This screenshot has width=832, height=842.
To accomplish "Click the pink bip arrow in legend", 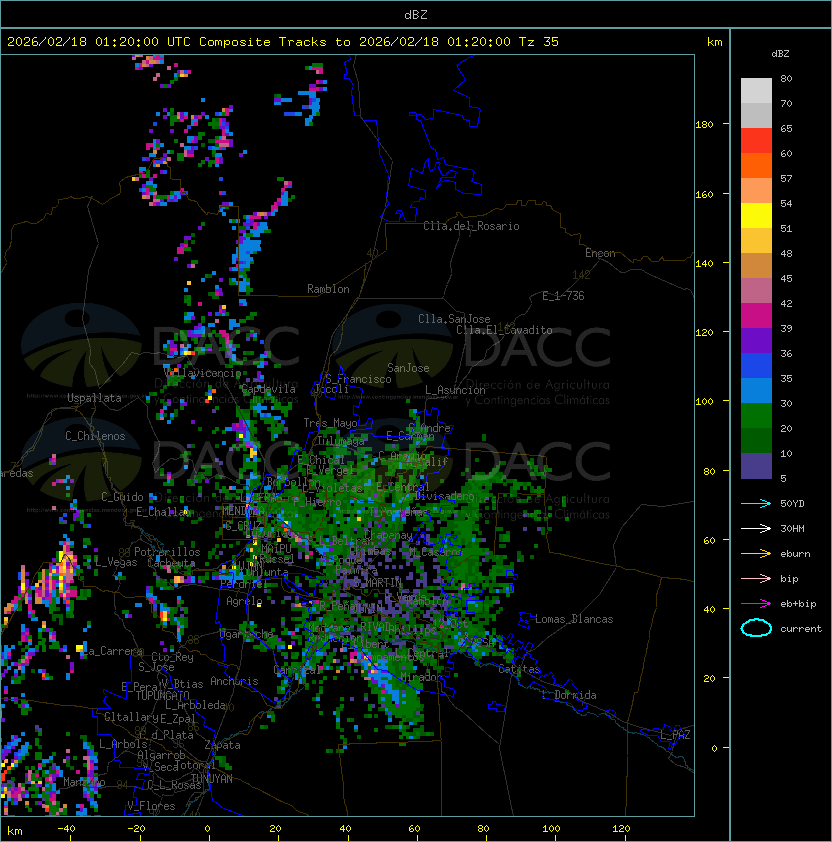I will point(756,578).
